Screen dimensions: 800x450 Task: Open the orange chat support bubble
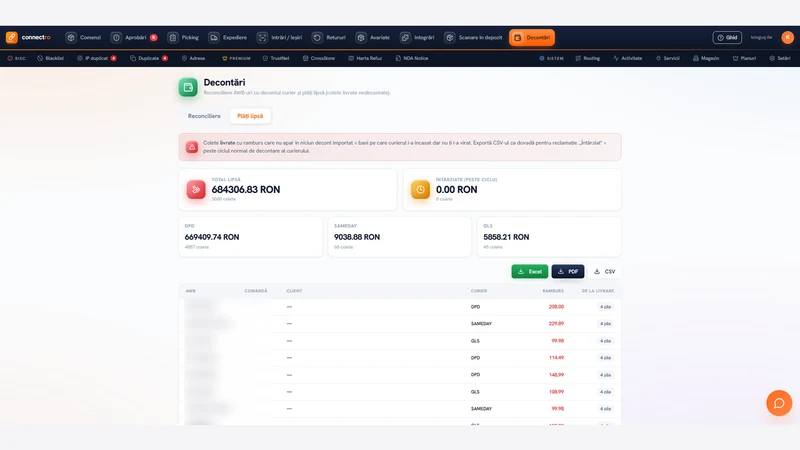tap(779, 403)
